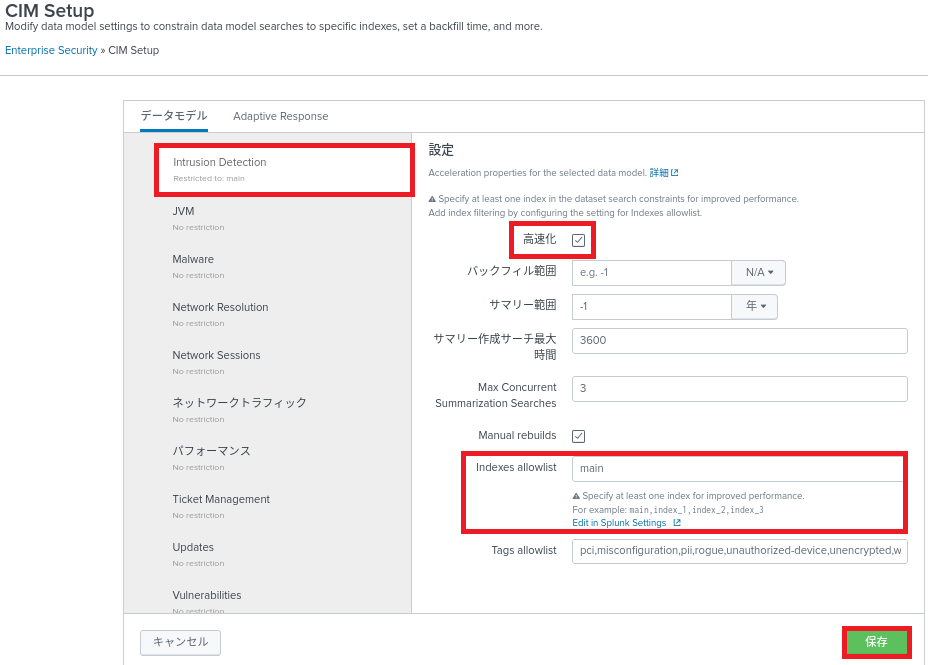Open the 年 summary range unit dropdown
The height and width of the screenshot is (665, 928).
pos(755,307)
